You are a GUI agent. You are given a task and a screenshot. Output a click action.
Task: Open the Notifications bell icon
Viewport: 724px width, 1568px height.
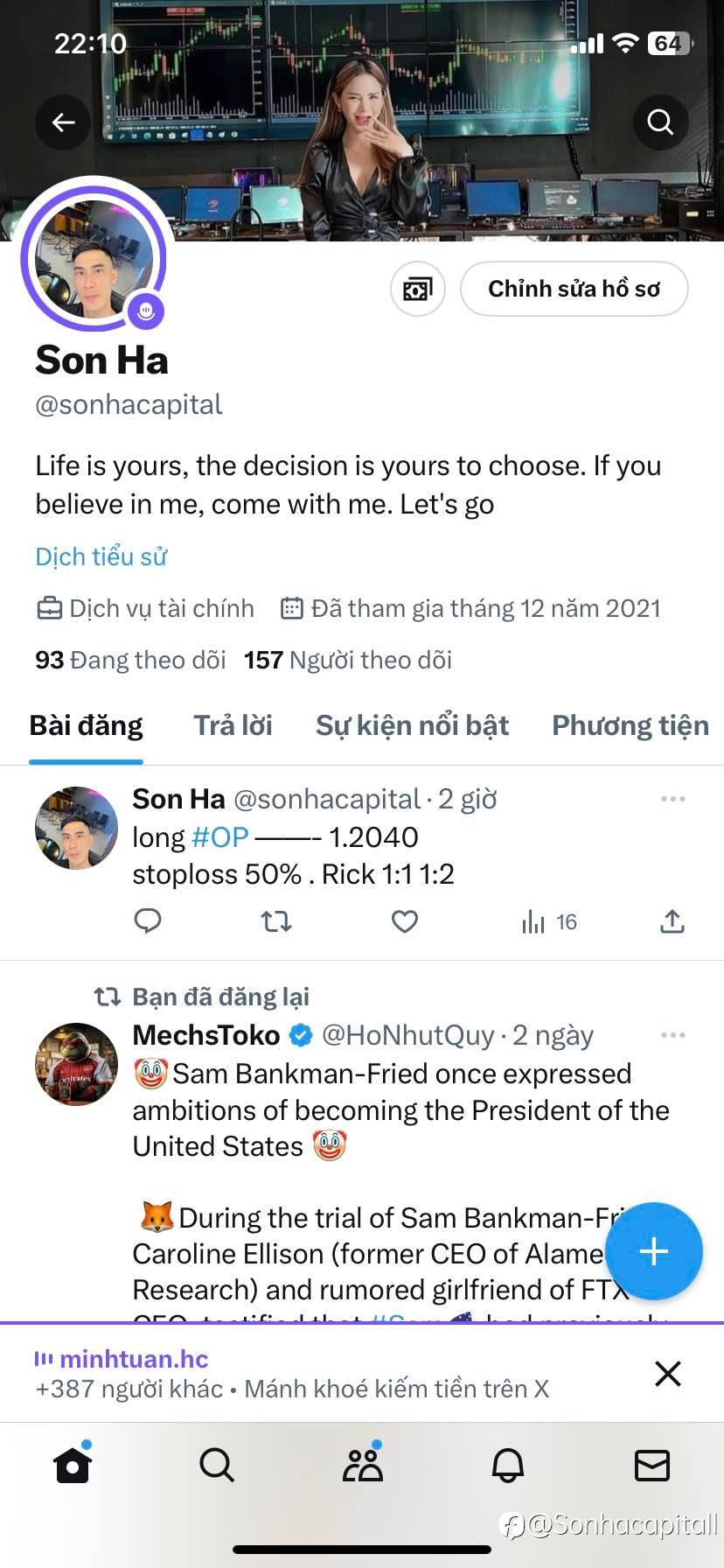[507, 1465]
